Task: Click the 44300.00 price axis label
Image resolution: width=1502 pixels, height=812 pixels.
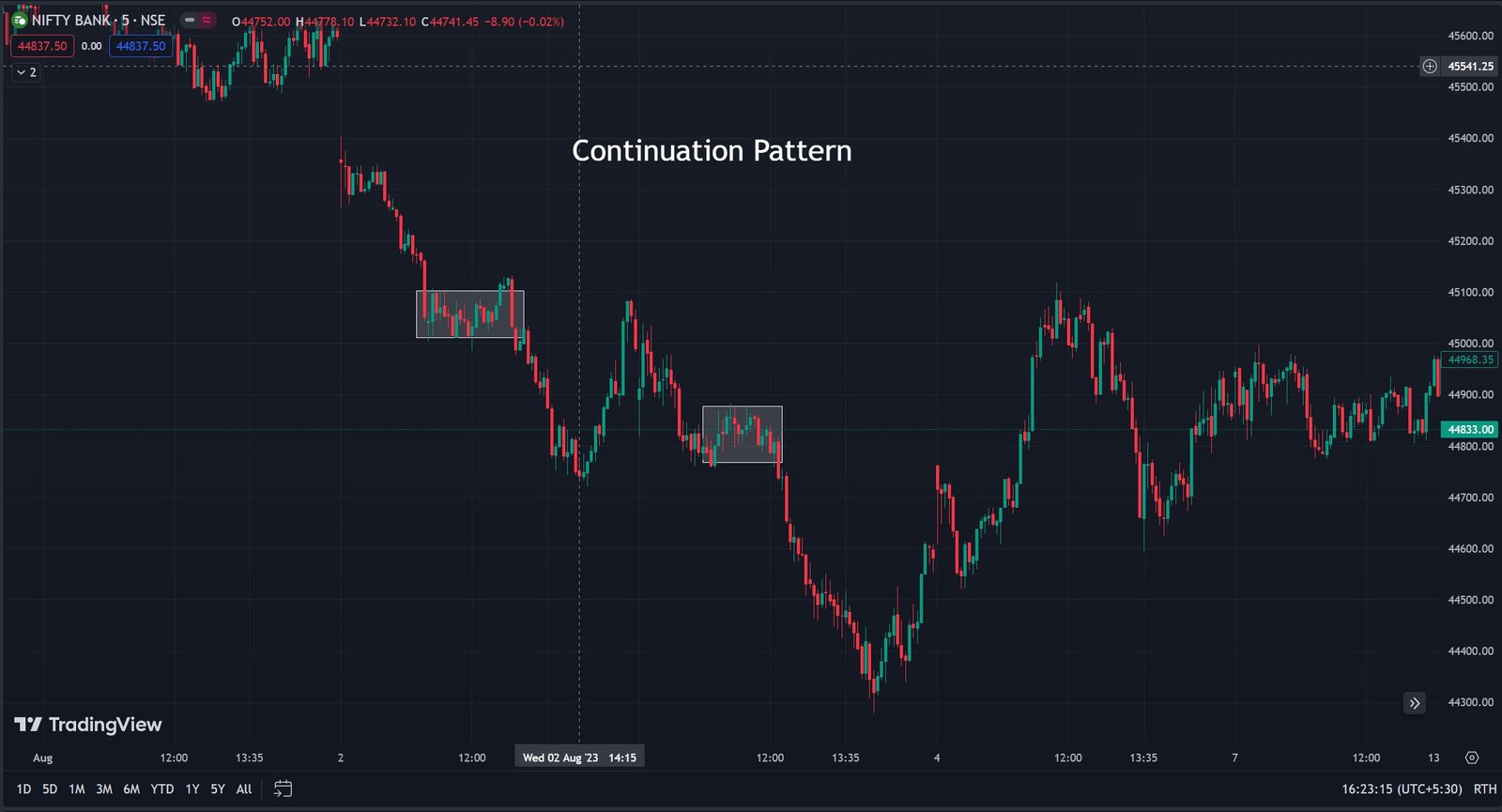Action: click(x=1471, y=702)
